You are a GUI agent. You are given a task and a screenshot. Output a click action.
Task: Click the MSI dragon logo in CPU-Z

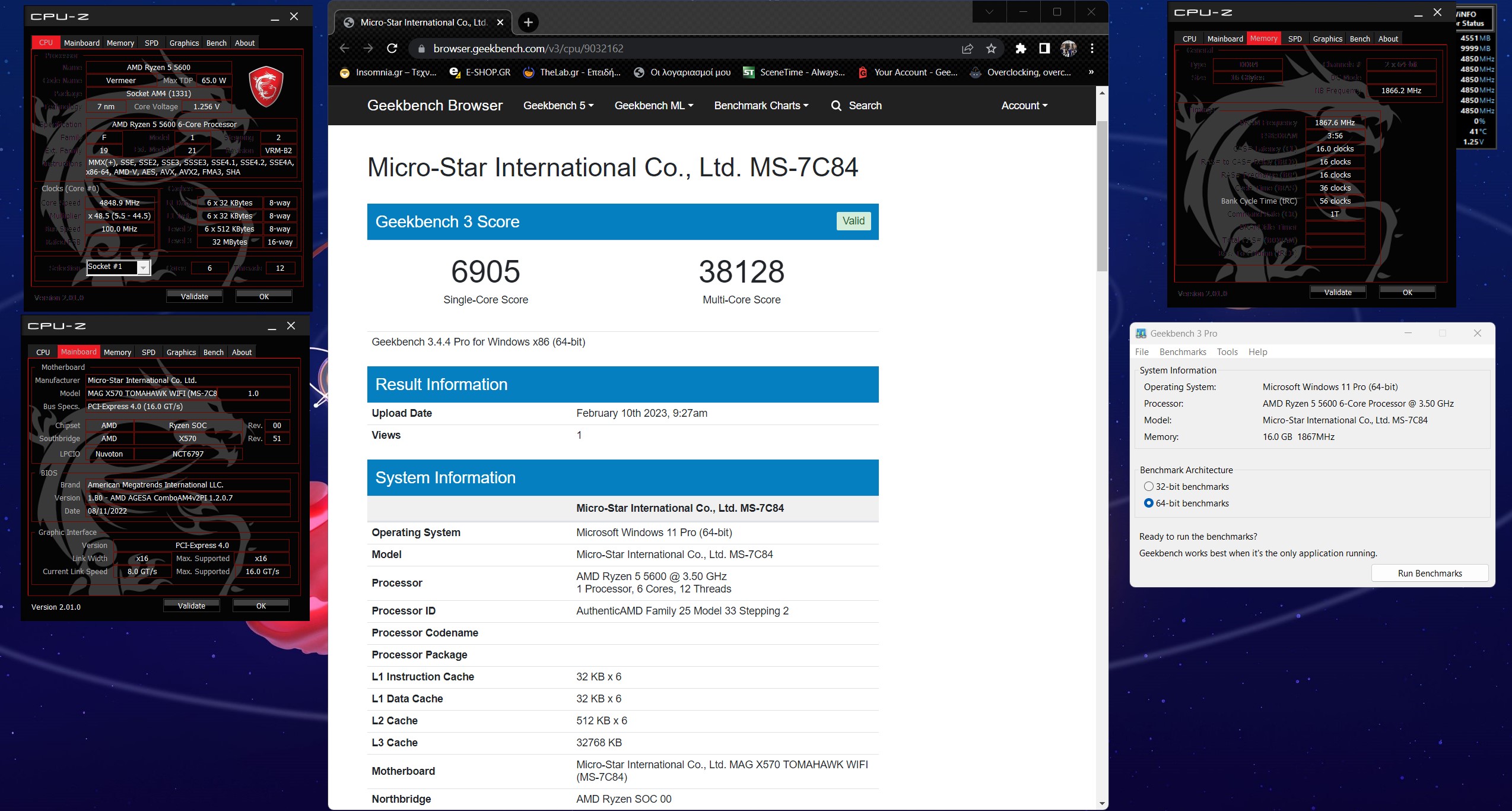[266, 87]
